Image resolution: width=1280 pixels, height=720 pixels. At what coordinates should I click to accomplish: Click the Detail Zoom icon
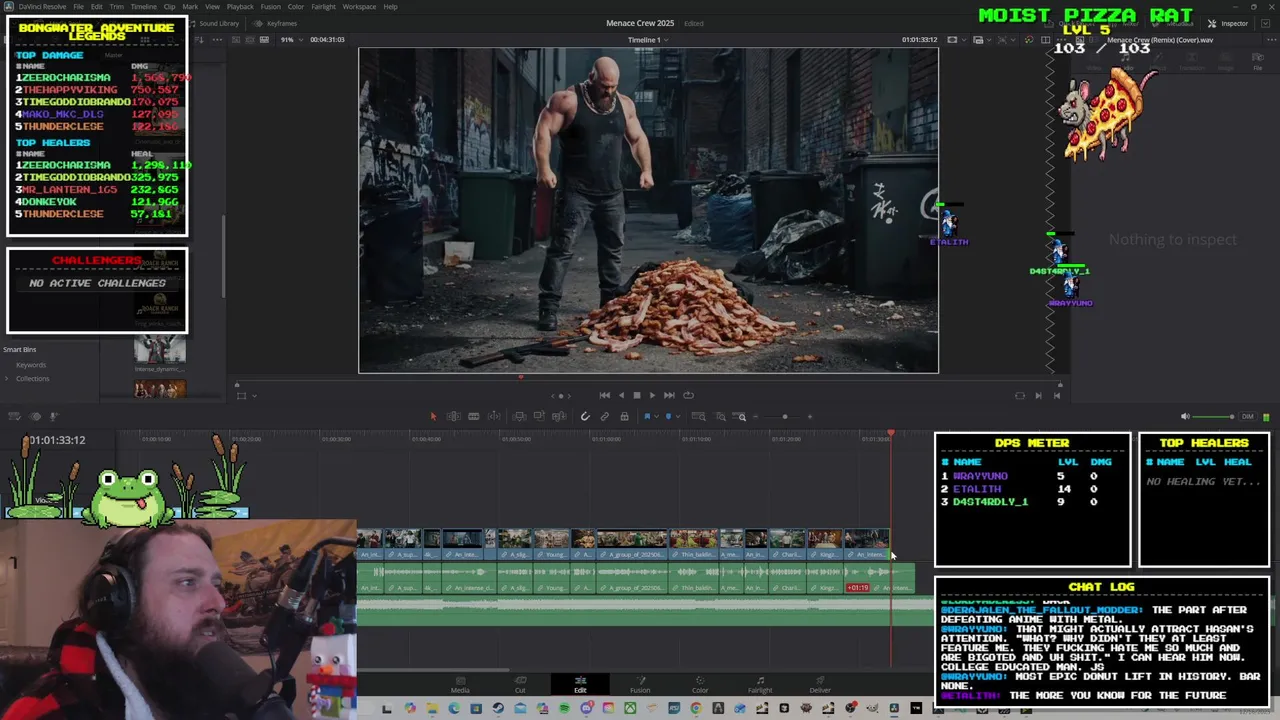click(720, 417)
